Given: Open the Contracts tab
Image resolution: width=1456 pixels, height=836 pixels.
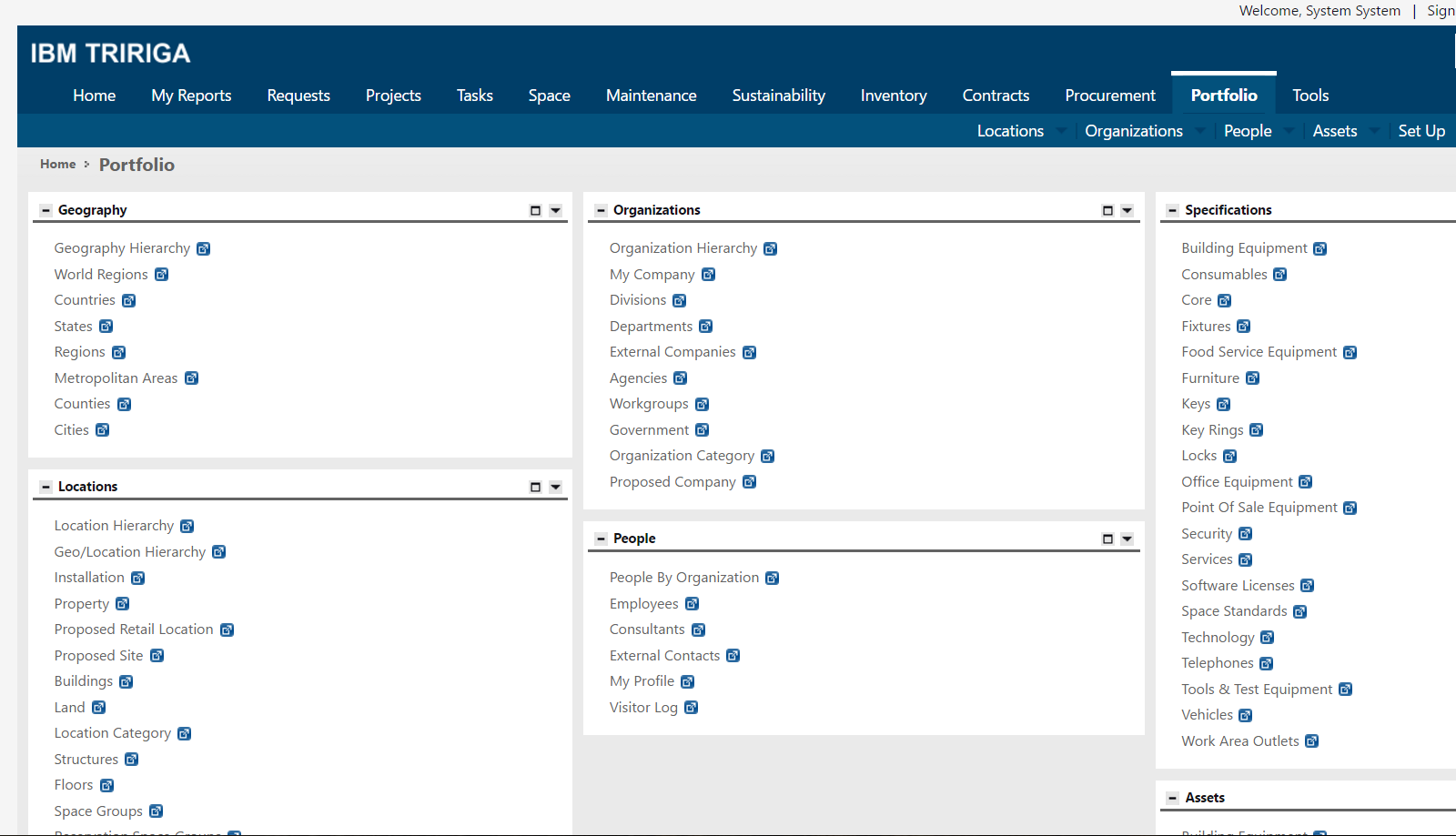Looking at the screenshot, I should point(996,96).
